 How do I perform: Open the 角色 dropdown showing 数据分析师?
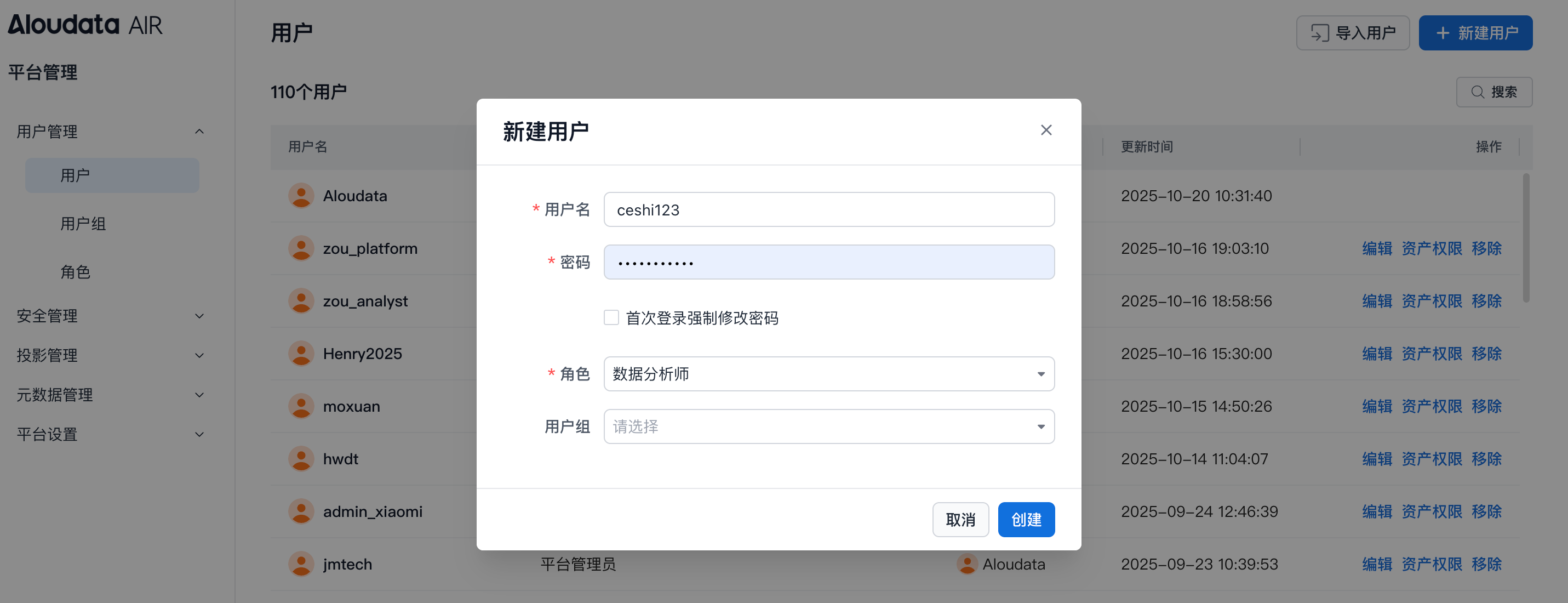click(x=828, y=374)
